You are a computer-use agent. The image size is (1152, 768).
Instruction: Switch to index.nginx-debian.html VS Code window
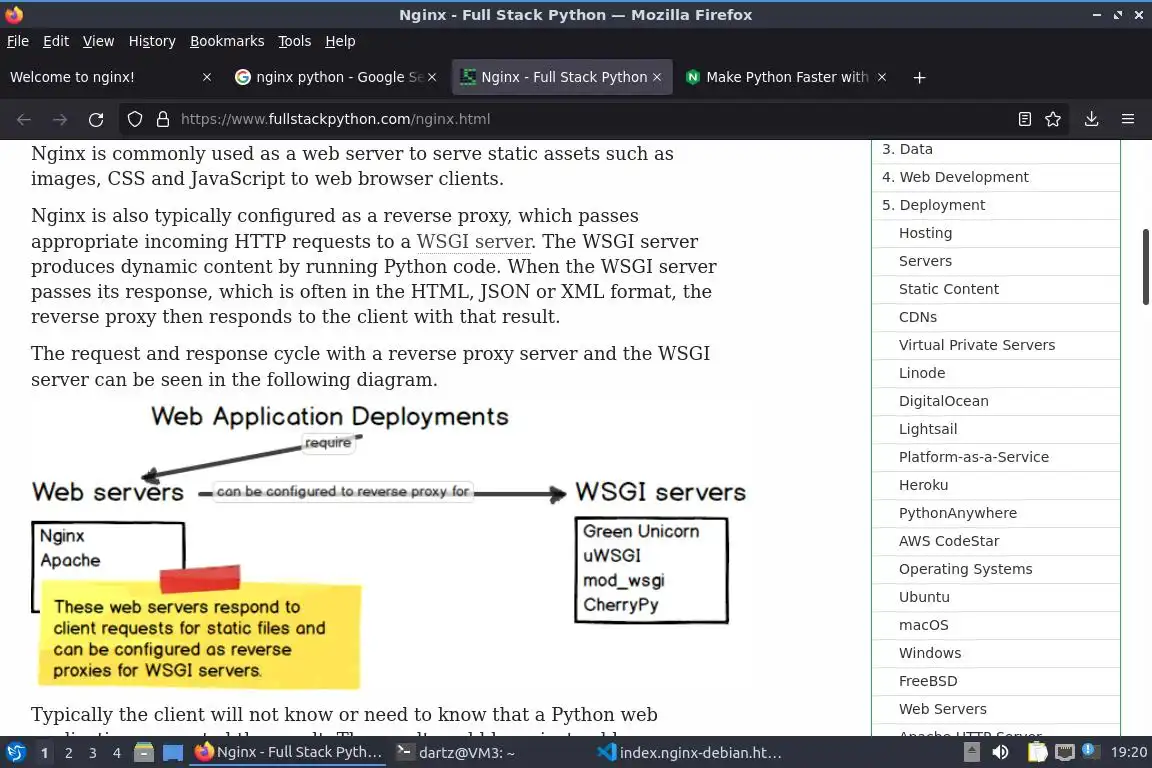[689, 753]
